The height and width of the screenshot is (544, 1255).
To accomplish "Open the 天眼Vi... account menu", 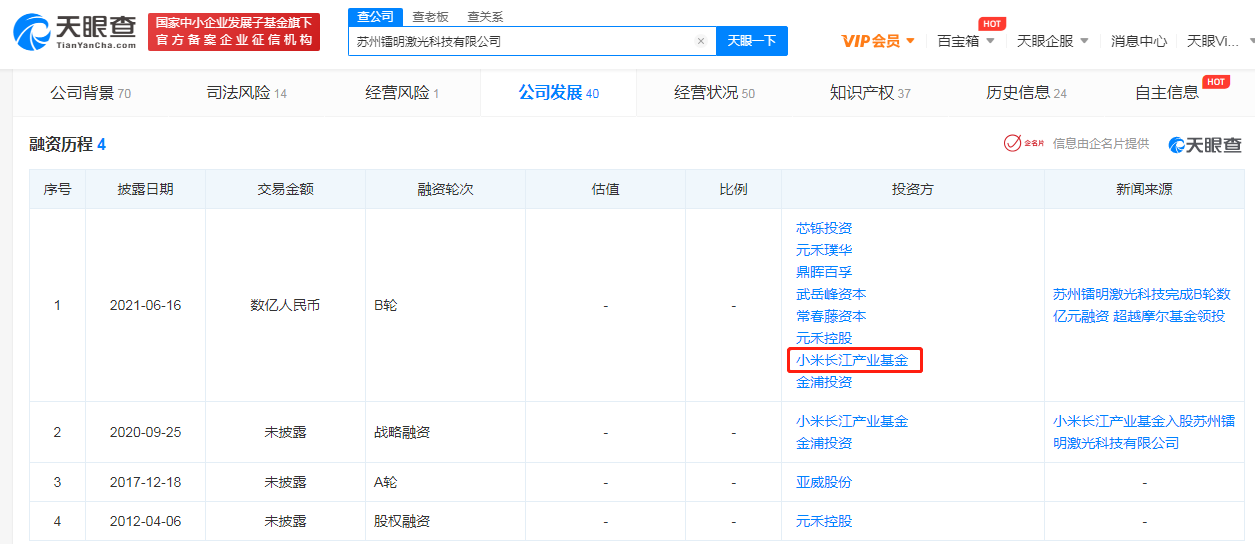I will 1218,41.
